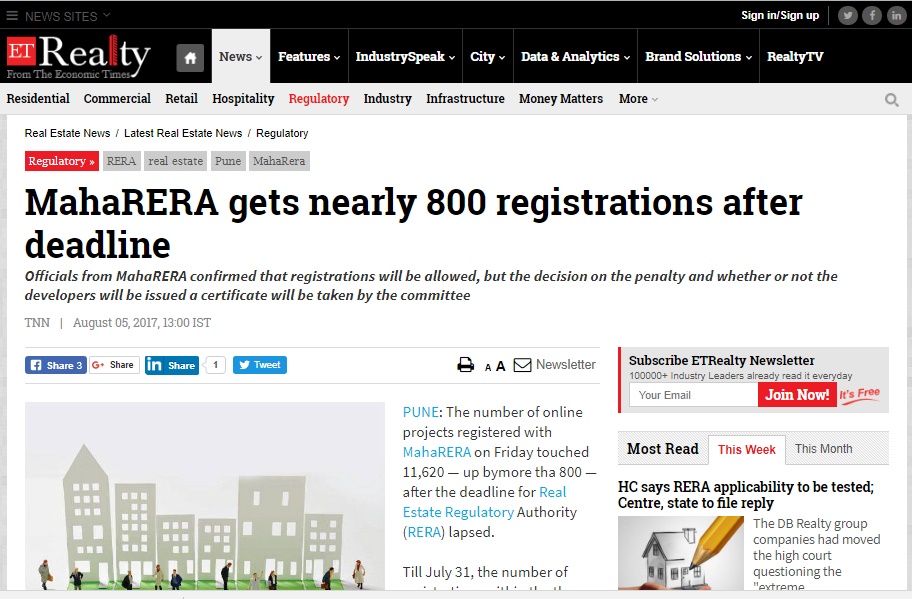Click the article's paper buildings image
The image size is (912, 599).
tap(205, 496)
